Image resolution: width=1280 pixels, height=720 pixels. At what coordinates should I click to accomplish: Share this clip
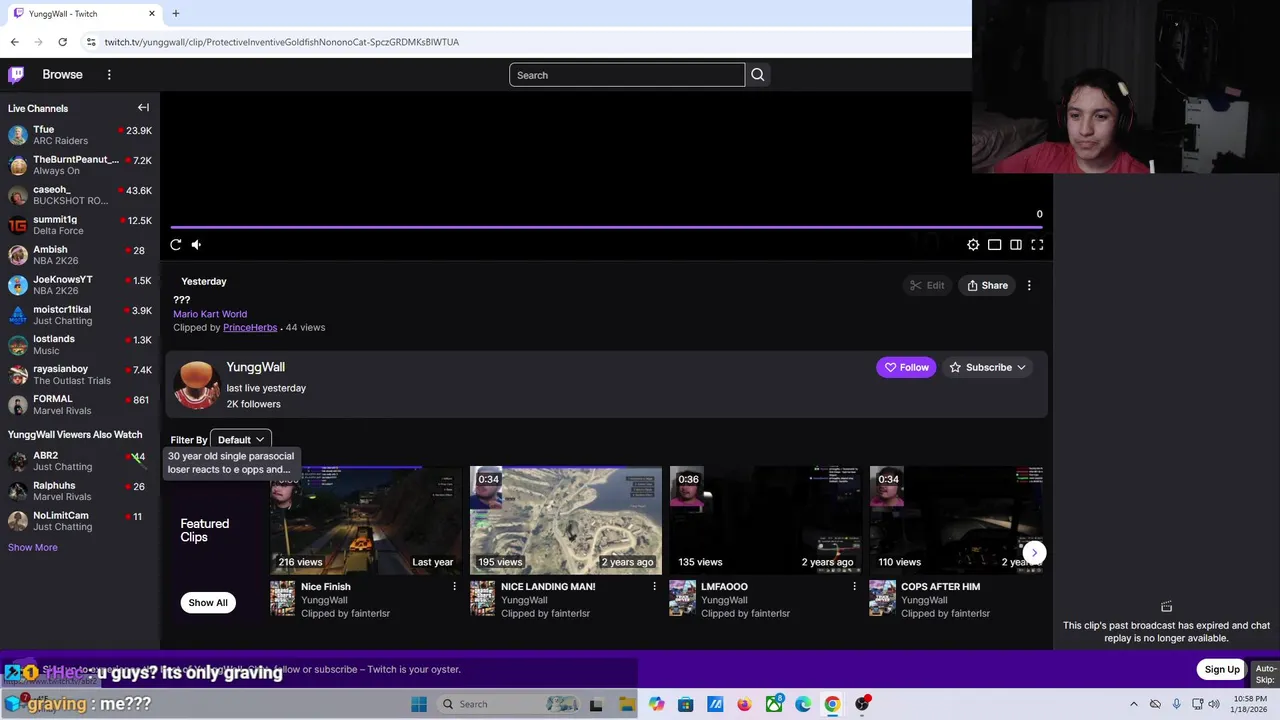click(x=987, y=285)
